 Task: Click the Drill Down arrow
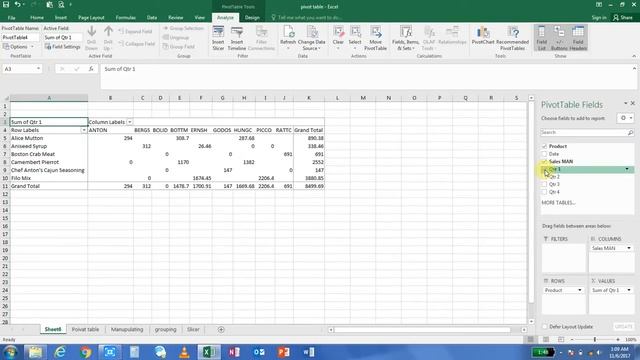tap(91, 38)
